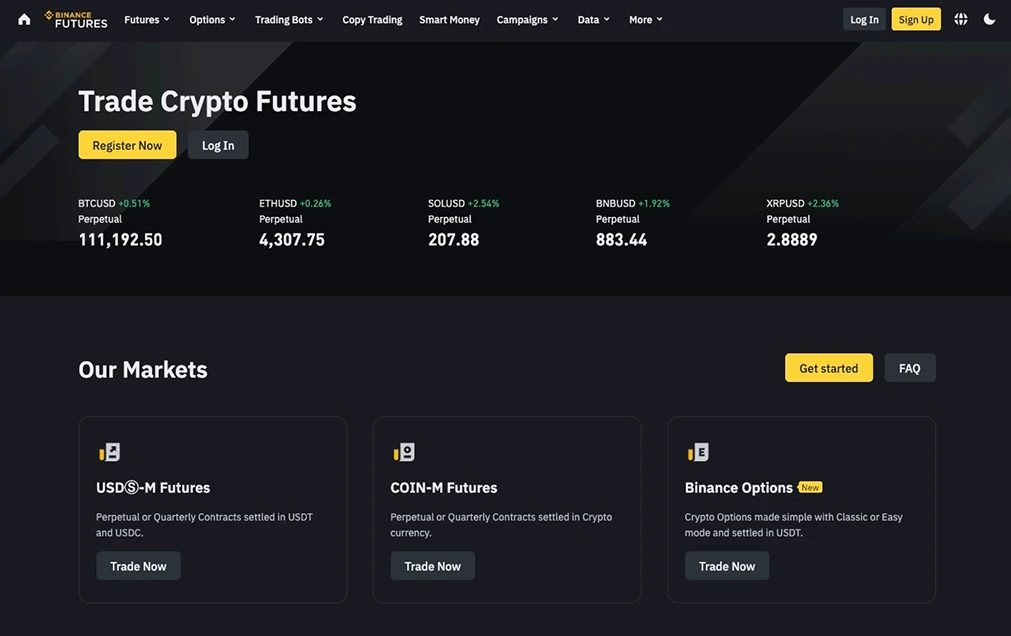Toggle dark mode with the moon icon

tap(989, 18)
